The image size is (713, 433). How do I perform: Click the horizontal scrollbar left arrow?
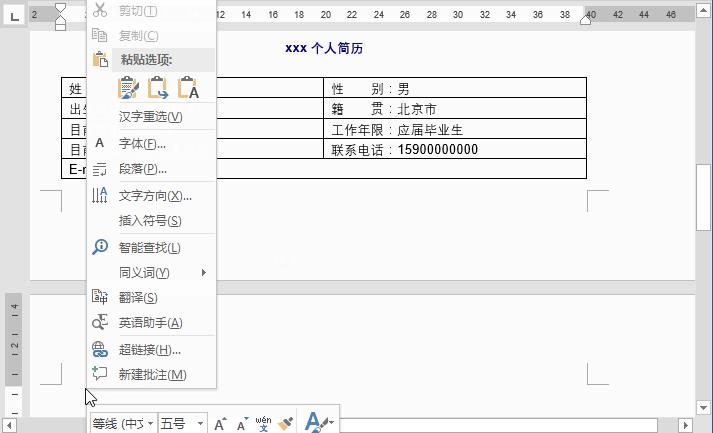pyautogui.click(x=9, y=426)
